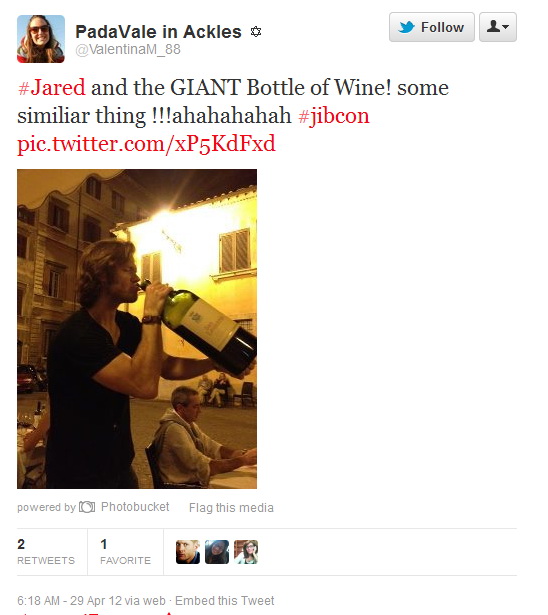
Task: Click the middle dark-haired retweeter avatar
Action: point(217,552)
